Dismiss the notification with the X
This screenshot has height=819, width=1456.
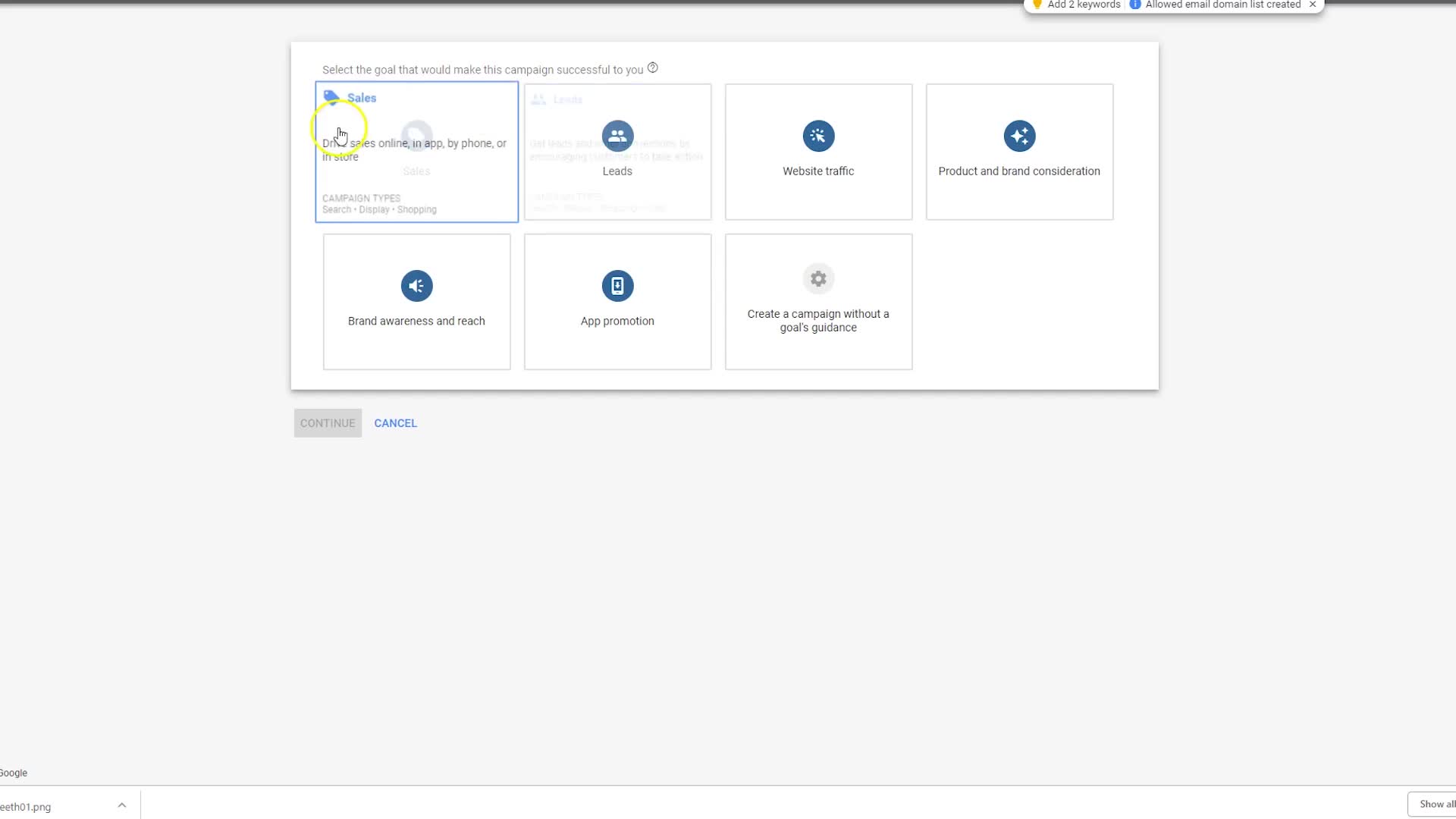(x=1313, y=5)
